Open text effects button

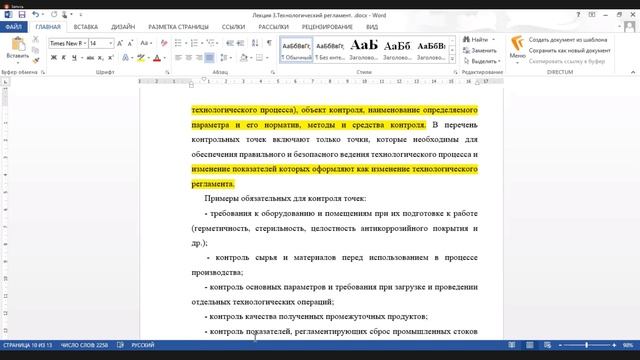pyautogui.click(x=126, y=58)
